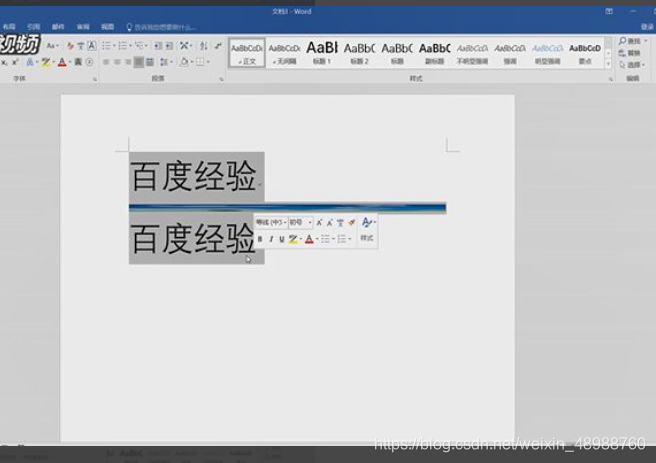The width and height of the screenshot is (656, 463).
Task: Select Justify paragraph alignment
Action: [x=138, y=62]
